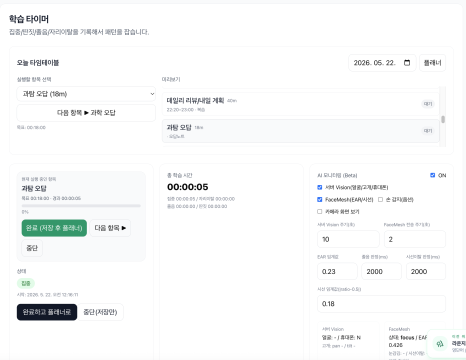This screenshot has height=360, width=466.
Task: Click the AI 모니터링 (Beta) heading
Action: coord(337,175)
